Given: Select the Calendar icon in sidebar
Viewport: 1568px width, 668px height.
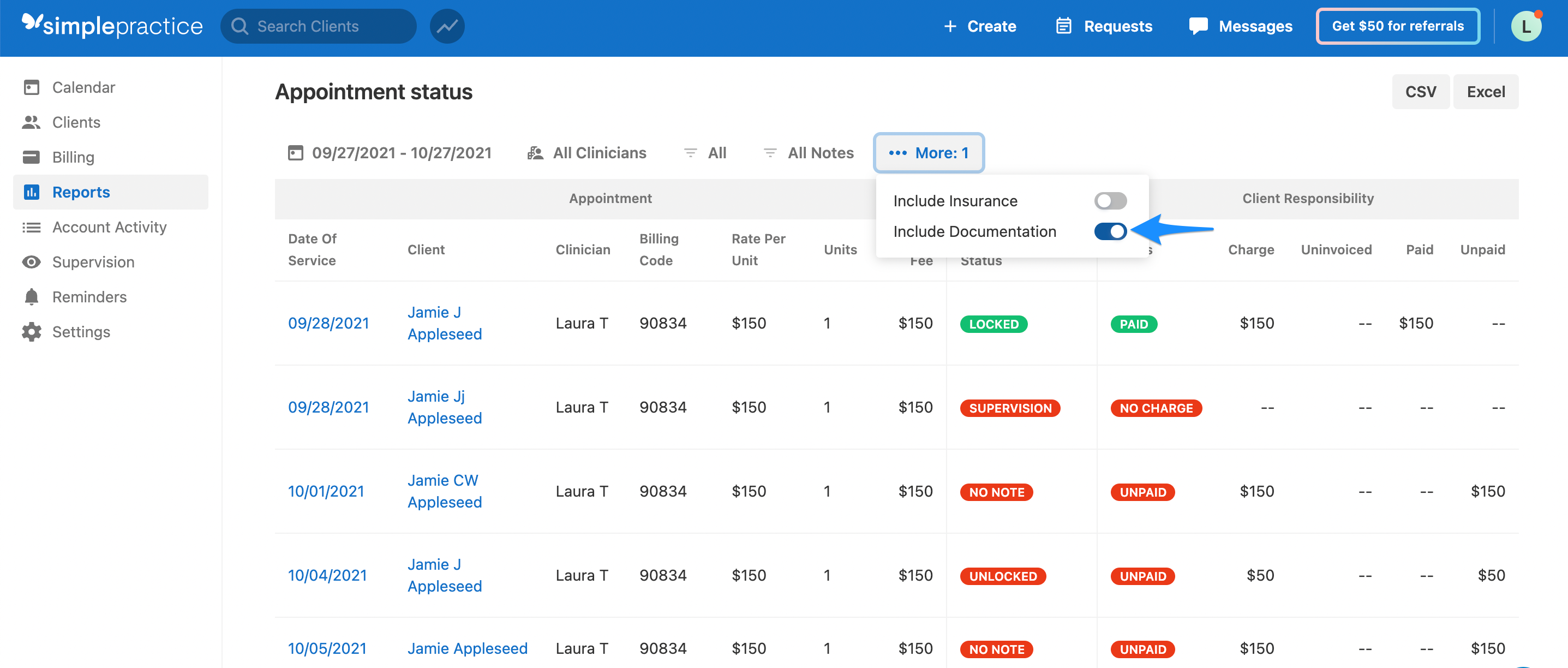Looking at the screenshot, I should (x=32, y=87).
